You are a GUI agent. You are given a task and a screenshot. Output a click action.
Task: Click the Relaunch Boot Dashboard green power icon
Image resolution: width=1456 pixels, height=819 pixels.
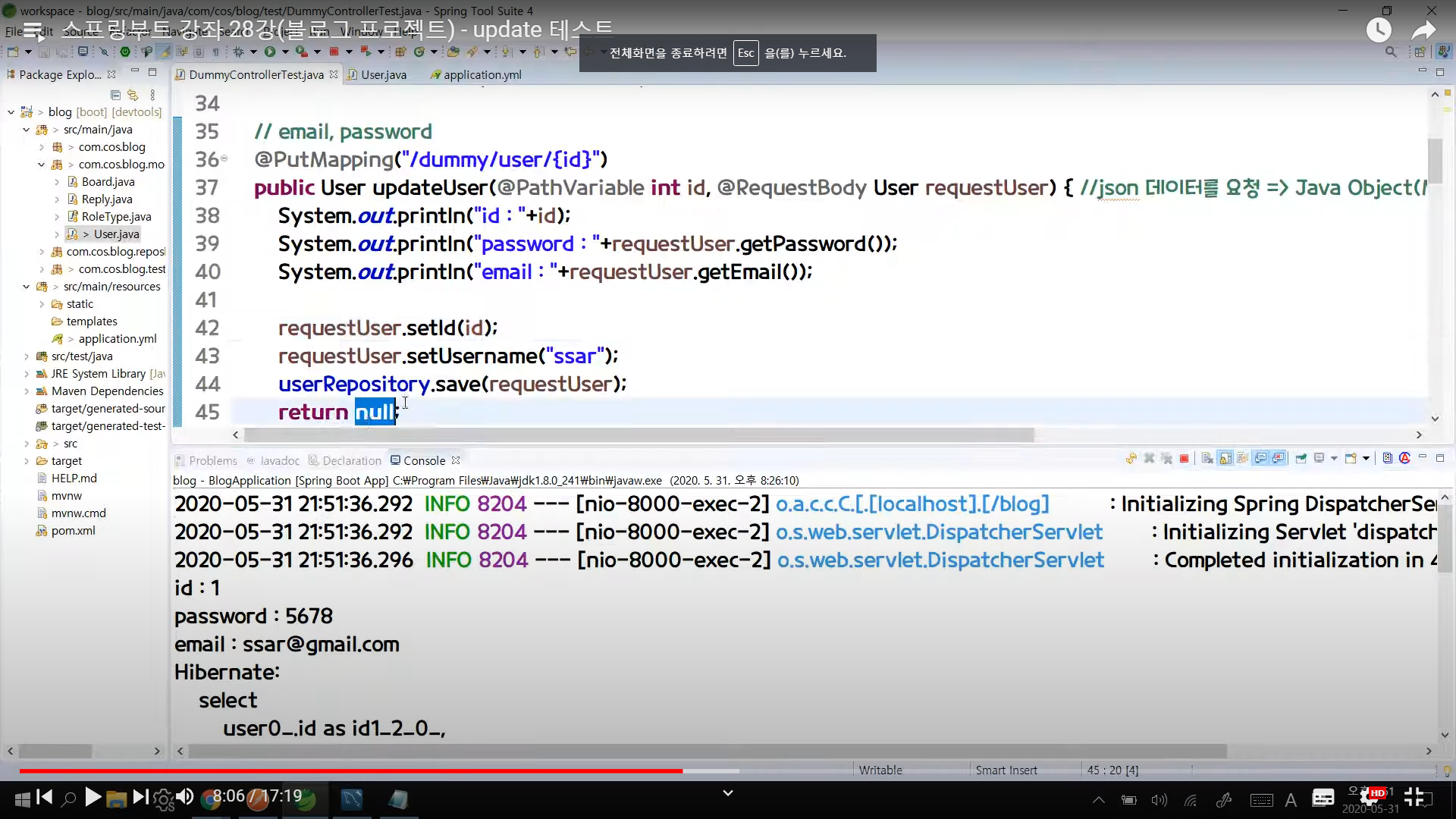click(x=125, y=52)
